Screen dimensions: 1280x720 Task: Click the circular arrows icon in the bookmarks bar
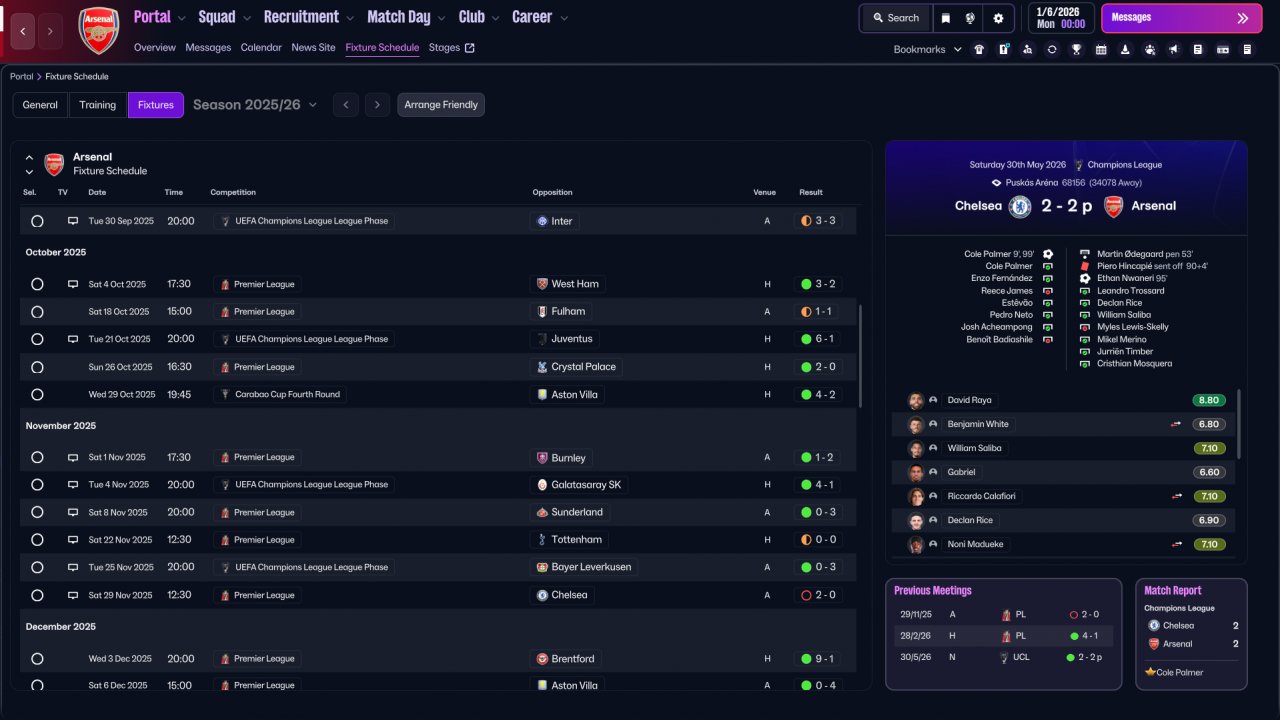1052,49
